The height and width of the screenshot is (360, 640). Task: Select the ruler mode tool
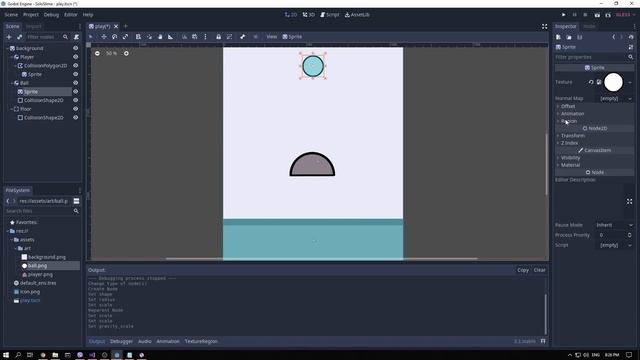click(x=171, y=37)
